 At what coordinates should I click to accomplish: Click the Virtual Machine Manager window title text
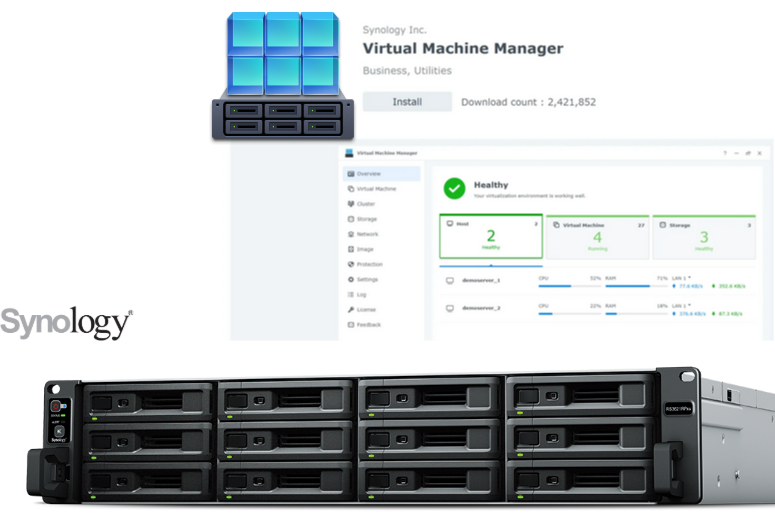pos(387,153)
